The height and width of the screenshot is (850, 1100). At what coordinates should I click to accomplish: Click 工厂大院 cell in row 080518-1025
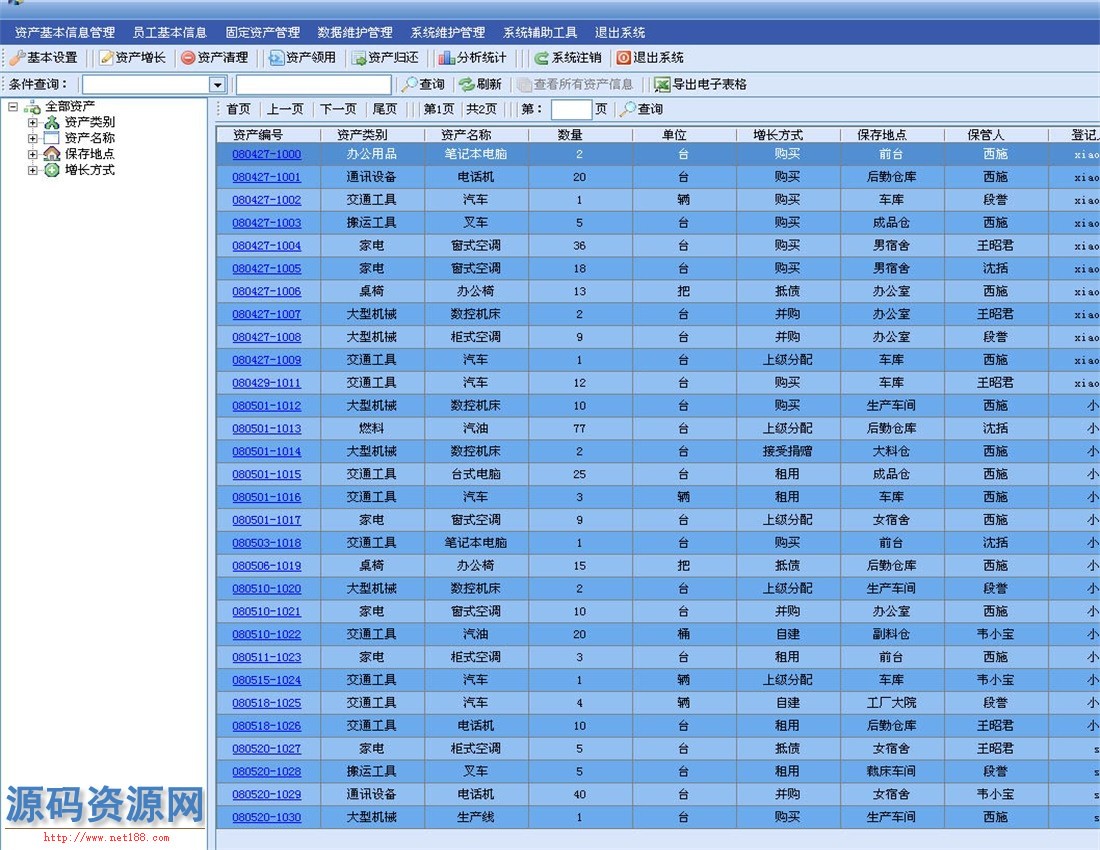tap(891, 703)
